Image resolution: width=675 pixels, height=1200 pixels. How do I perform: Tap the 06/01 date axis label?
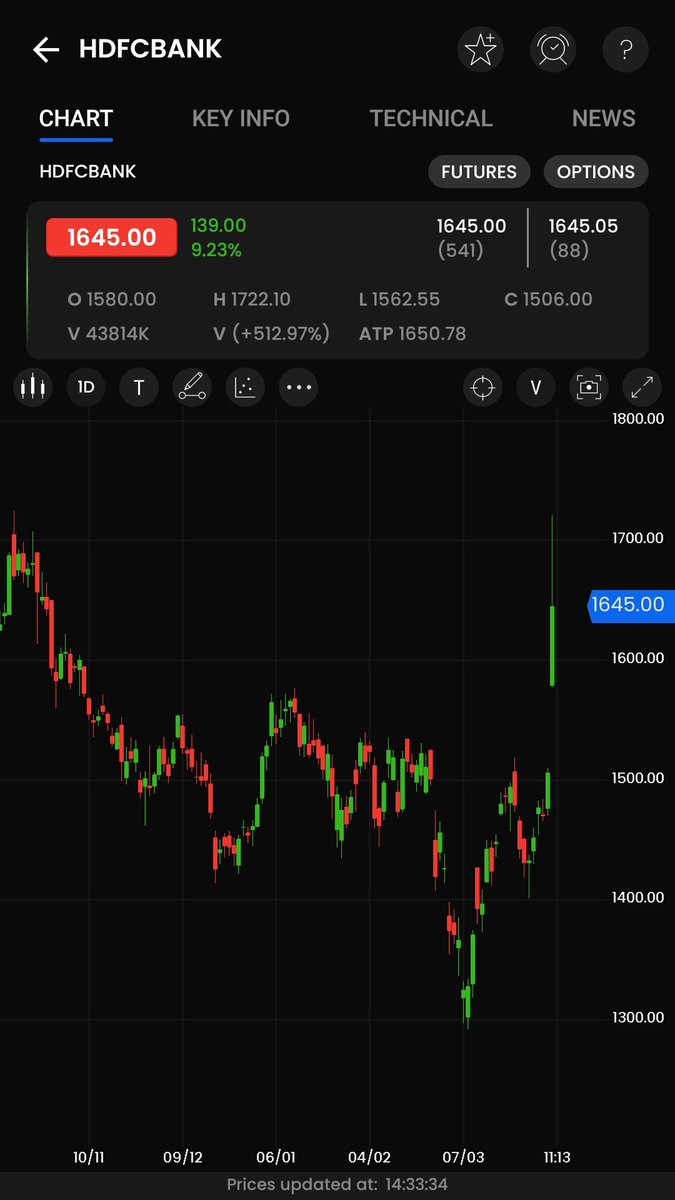pyautogui.click(x=276, y=1157)
